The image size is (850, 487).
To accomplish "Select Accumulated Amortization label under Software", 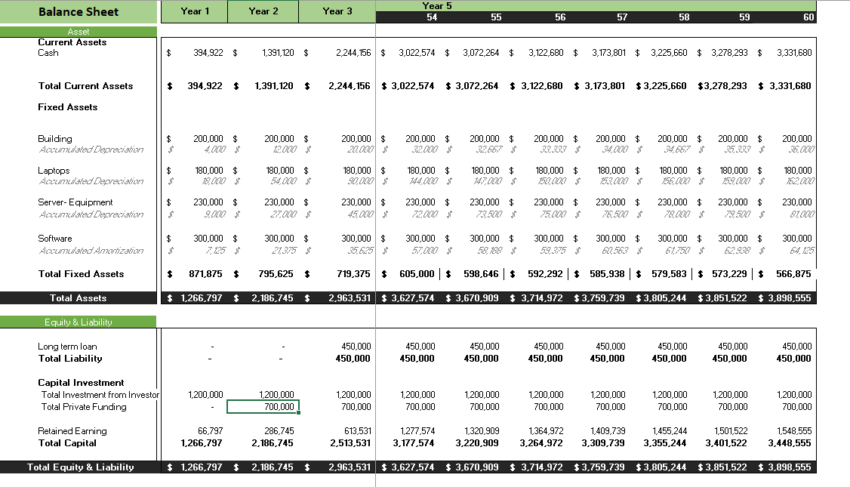I will point(91,251).
